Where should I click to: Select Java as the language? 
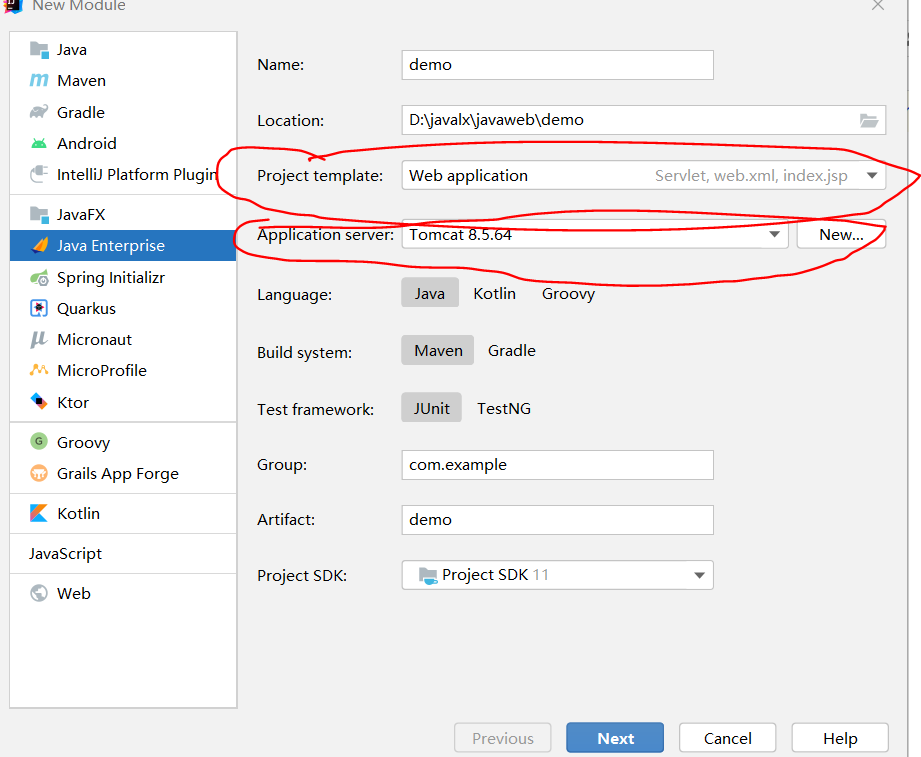(430, 292)
